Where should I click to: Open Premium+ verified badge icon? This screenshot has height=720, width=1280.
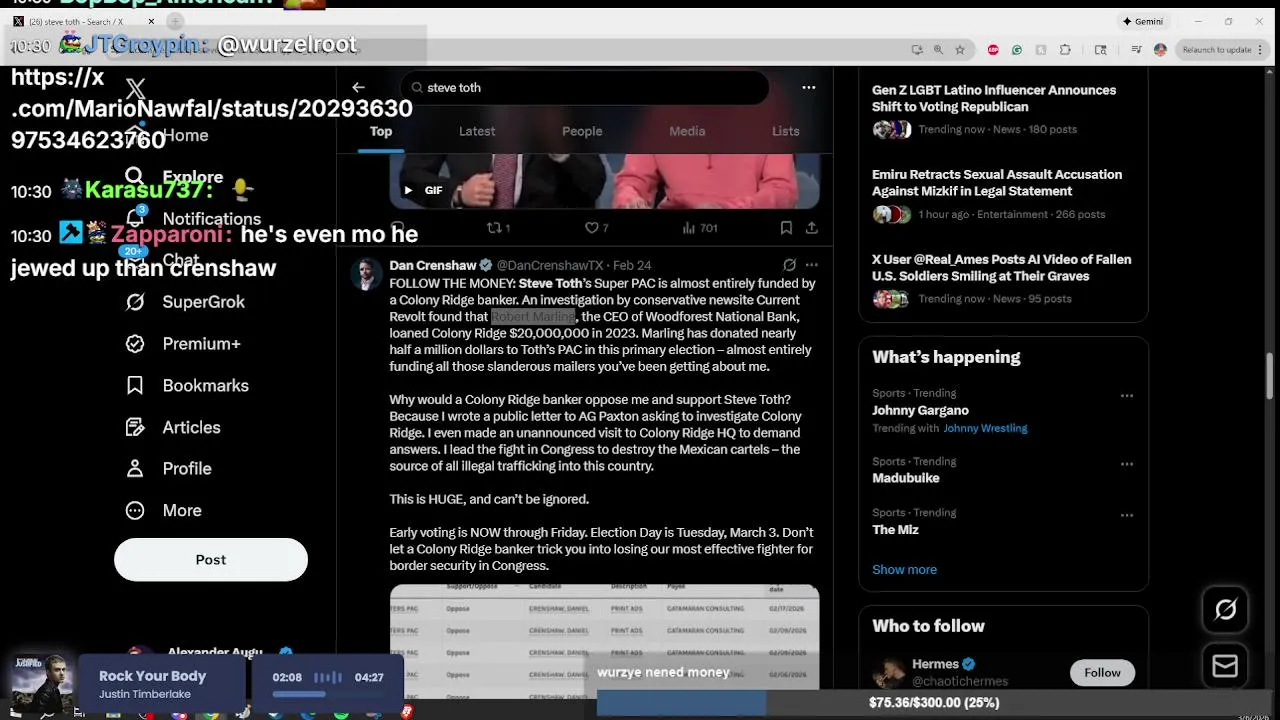click(x=135, y=343)
